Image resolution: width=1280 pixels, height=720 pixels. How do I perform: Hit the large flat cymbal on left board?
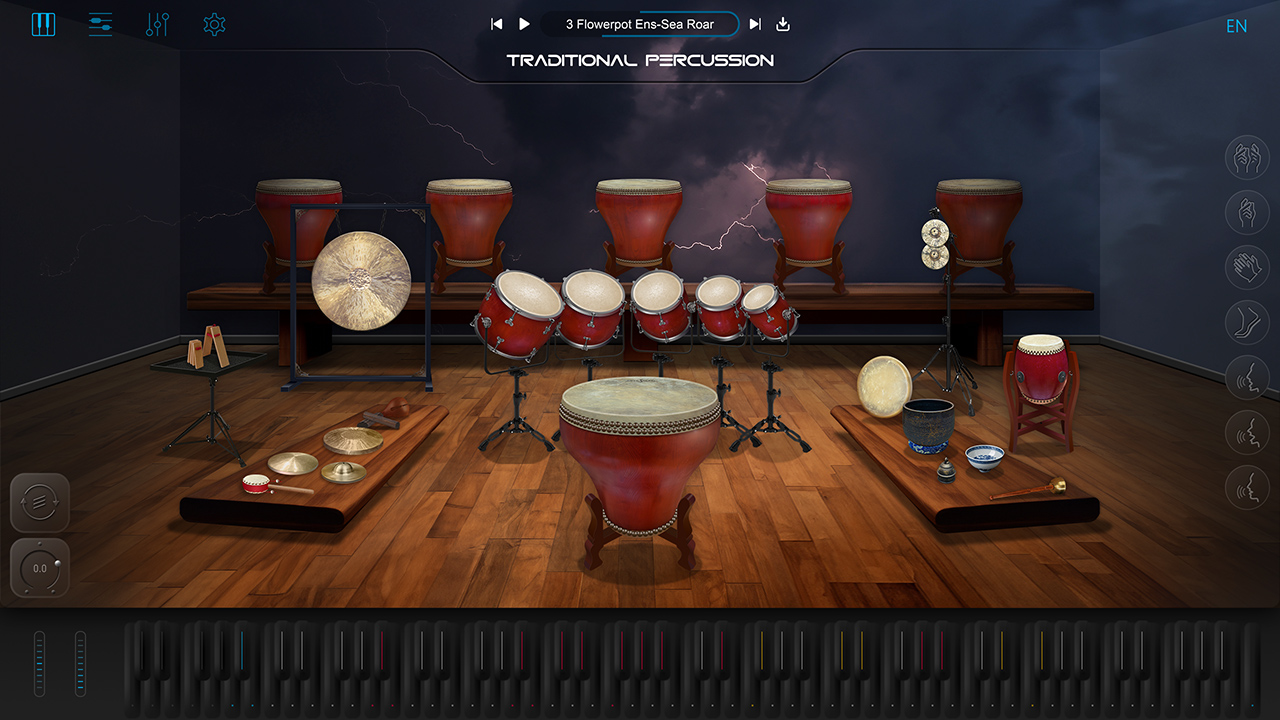pyautogui.click(x=353, y=441)
